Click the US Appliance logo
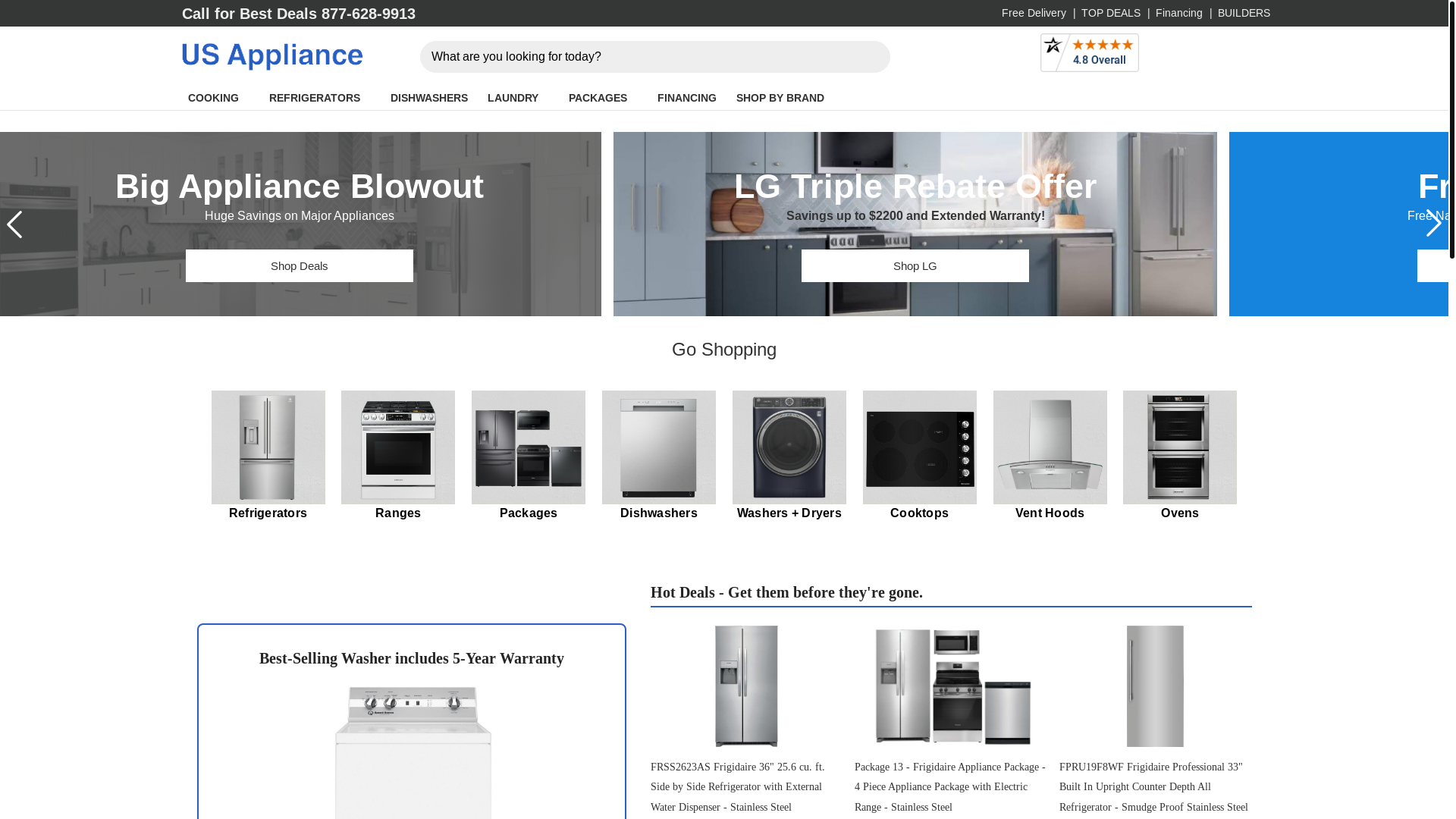The width and height of the screenshot is (1456, 819). tap(272, 57)
